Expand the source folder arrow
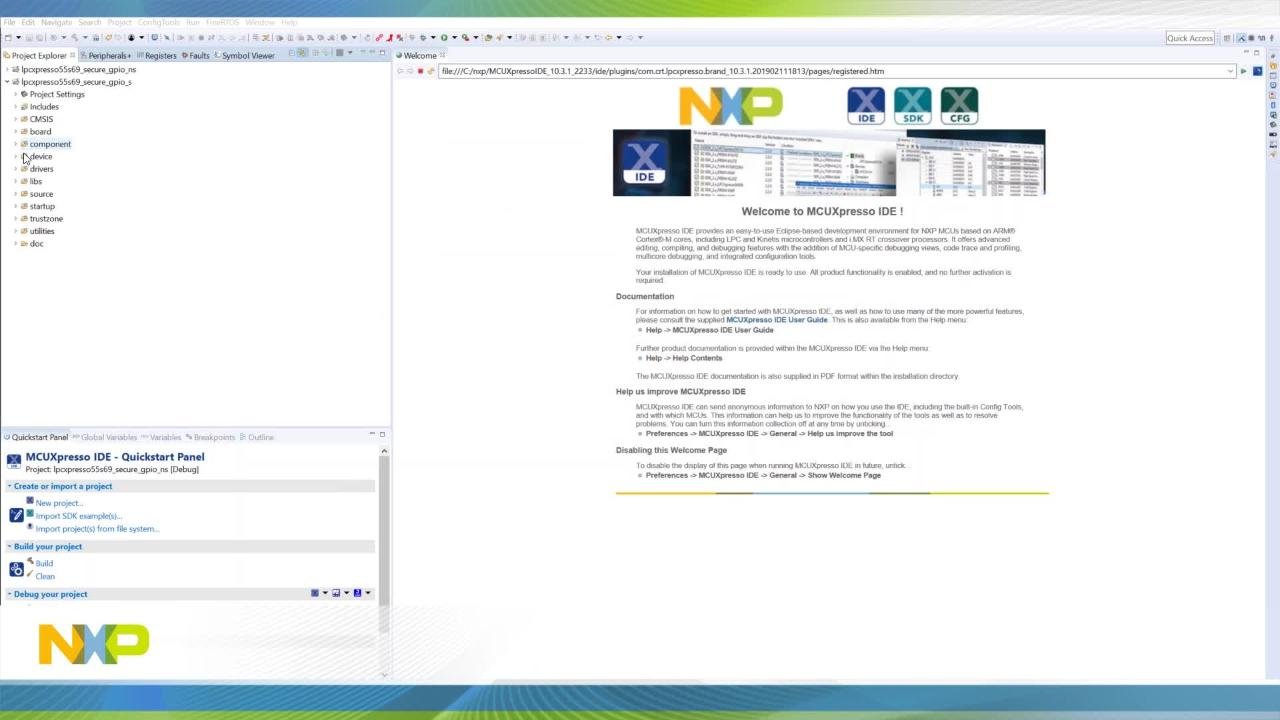The image size is (1280, 720). pos(15,194)
